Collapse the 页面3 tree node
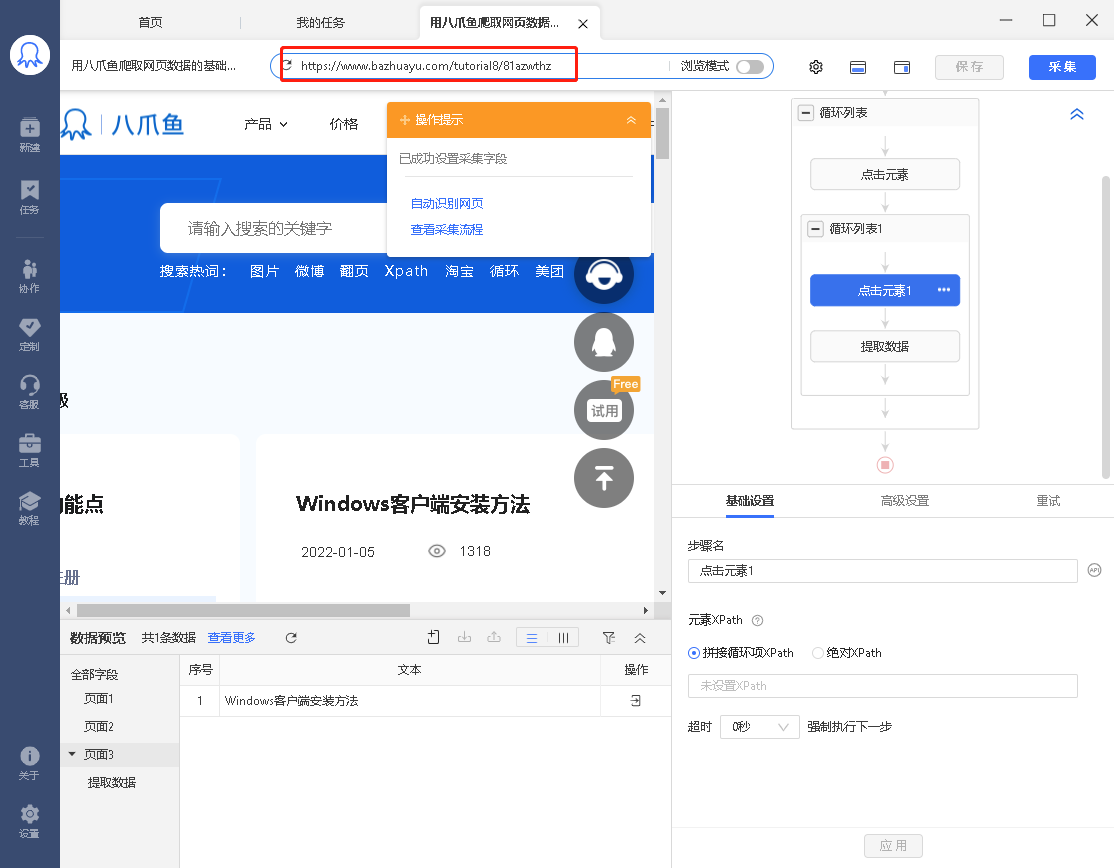The image size is (1114, 868). coord(72,754)
